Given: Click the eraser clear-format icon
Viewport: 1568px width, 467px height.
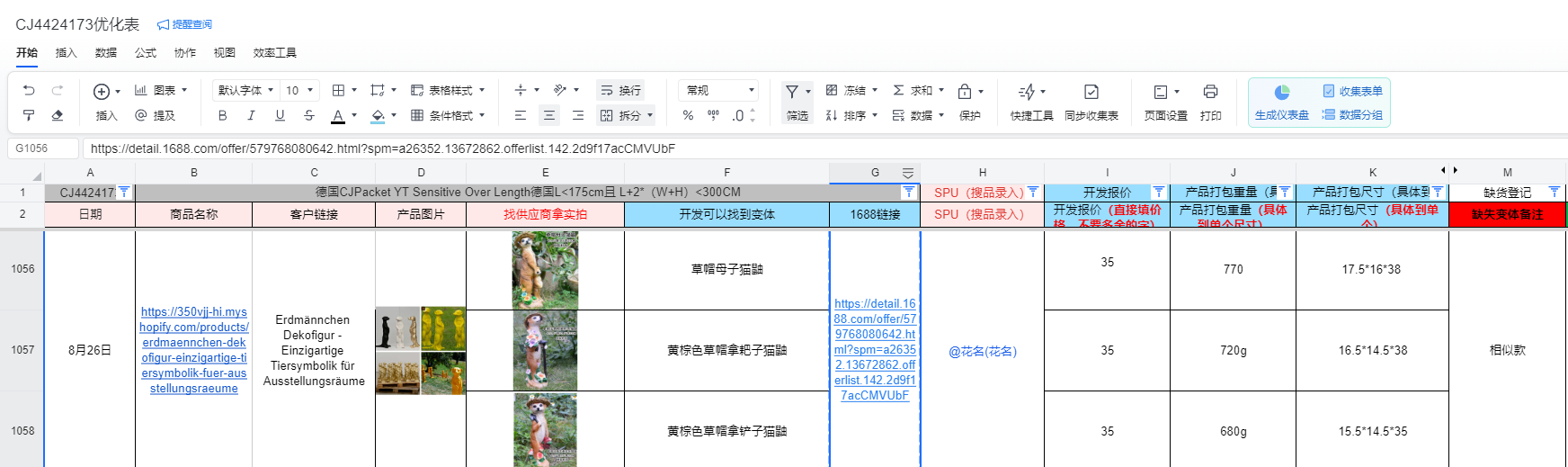Looking at the screenshot, I should tap(58, 115).
